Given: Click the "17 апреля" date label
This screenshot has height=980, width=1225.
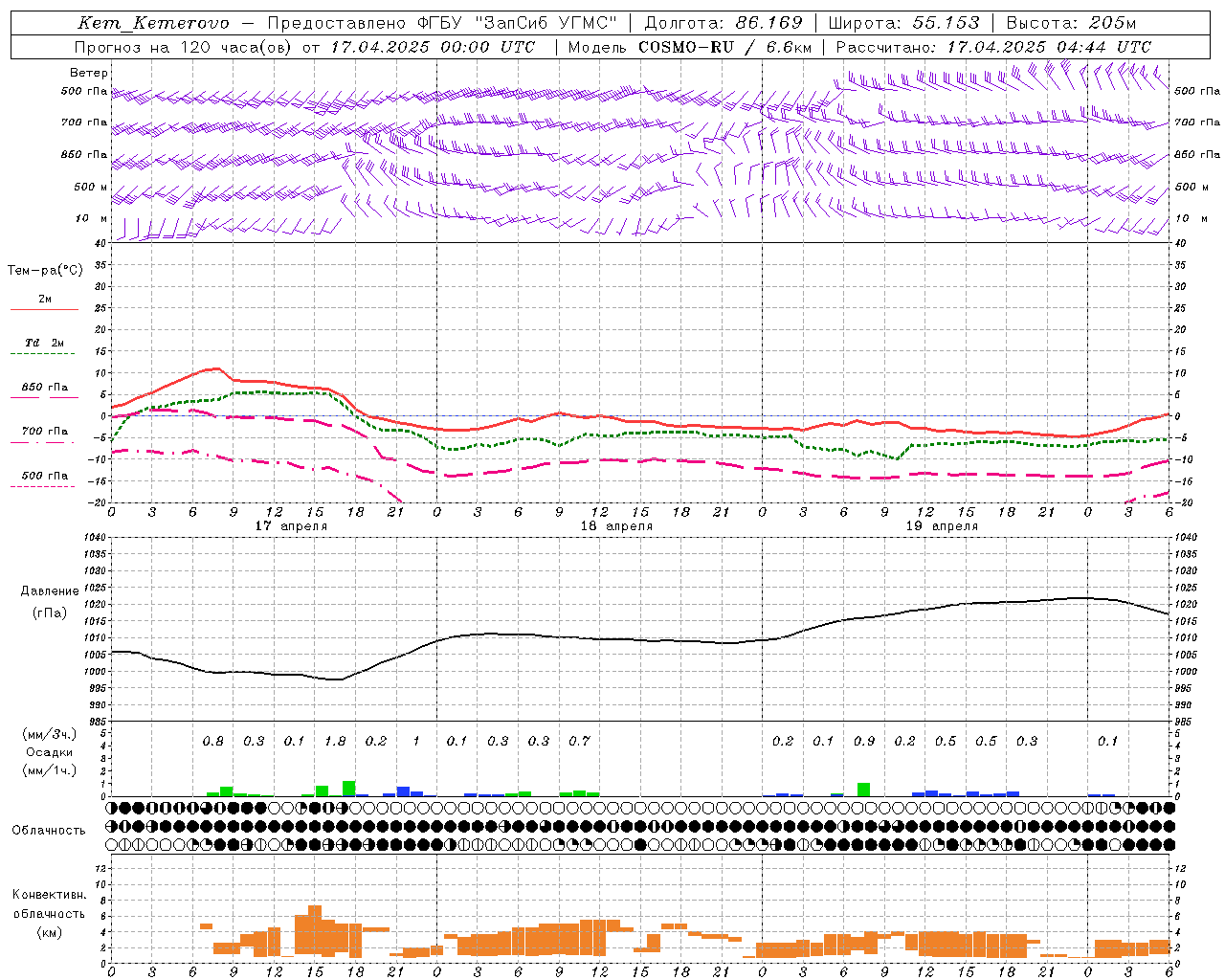Looking at the screenshot, I should (x=291, y=526).
